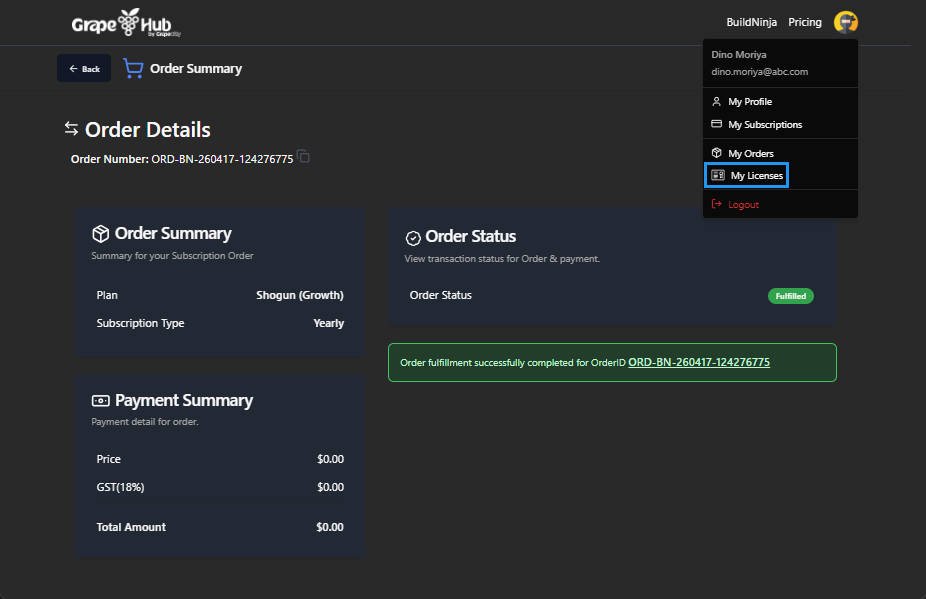The image size is (926, 599).
Task: Open the BuildNinja navigation link
Action: [x=750, y=21]
